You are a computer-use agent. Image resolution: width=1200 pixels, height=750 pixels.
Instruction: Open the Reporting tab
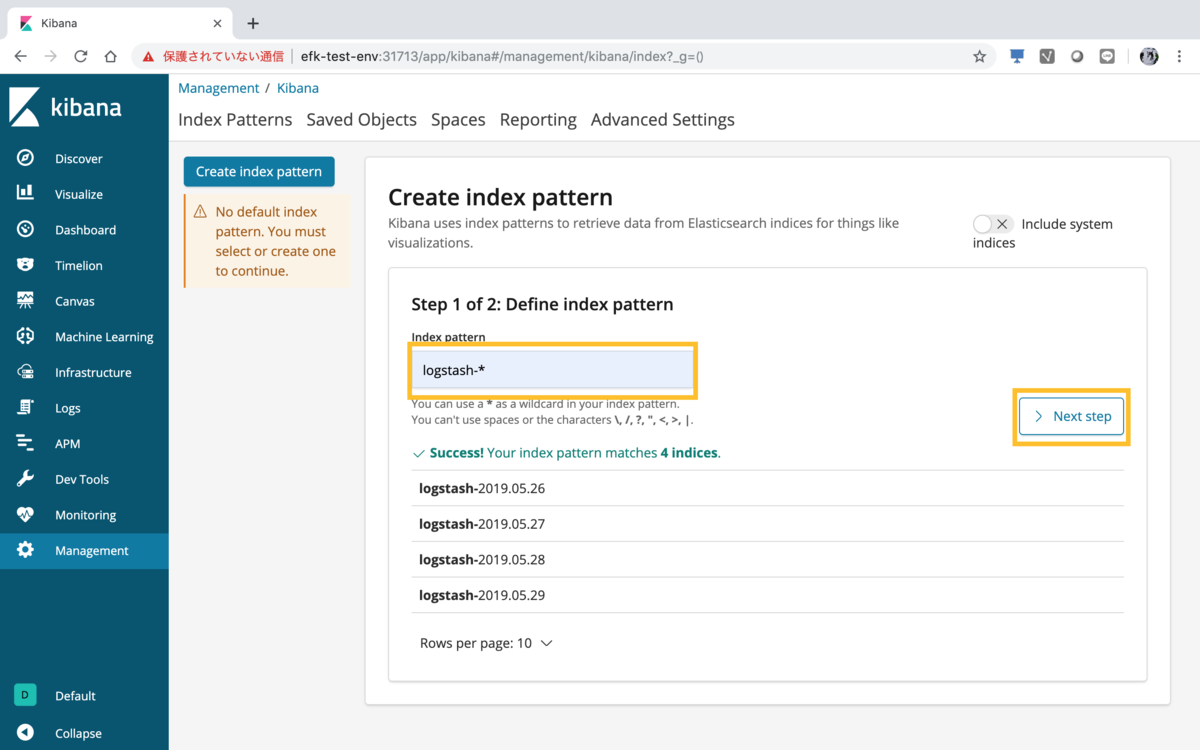point(538,120)
